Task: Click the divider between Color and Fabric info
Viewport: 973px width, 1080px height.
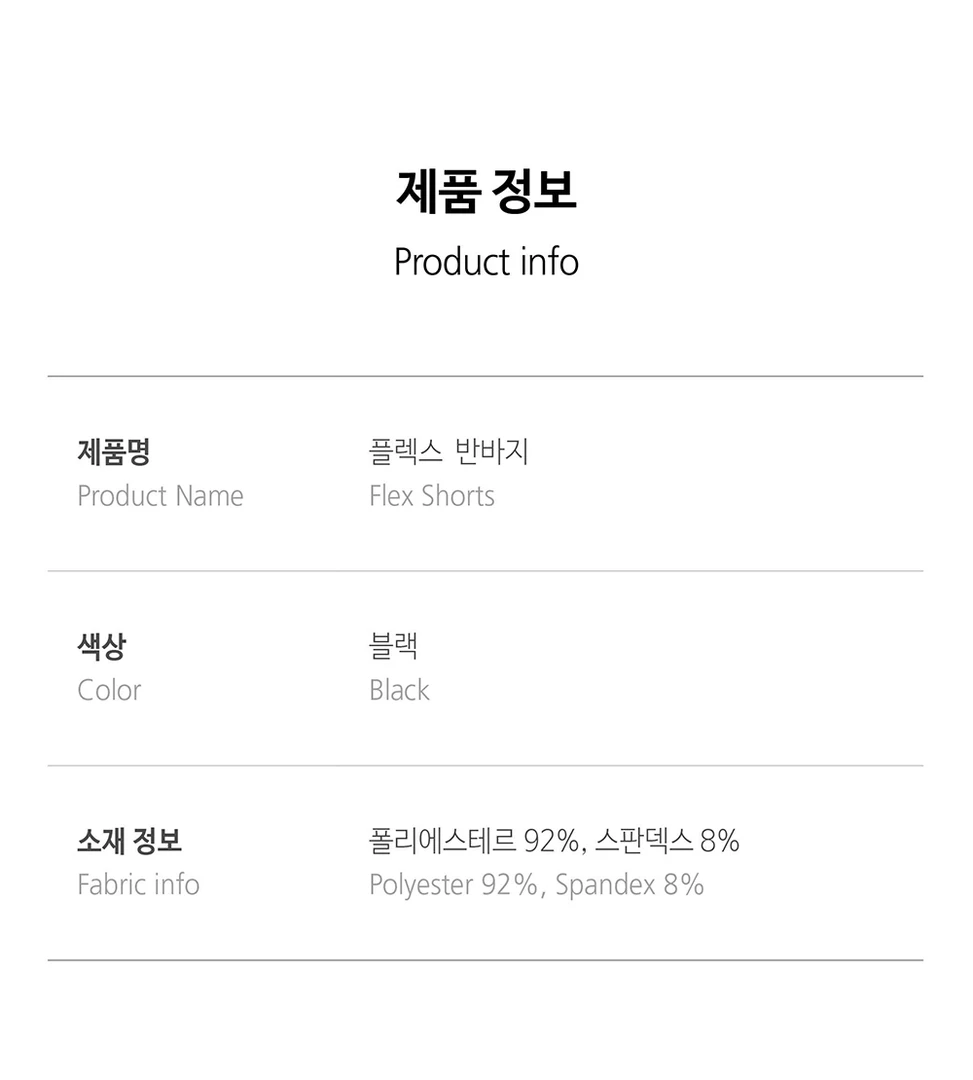Action: pos(486,766)
